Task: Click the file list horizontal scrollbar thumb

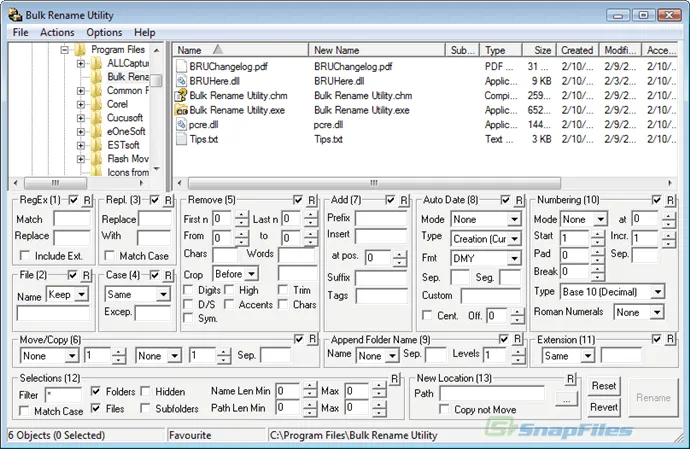Action: [374, 183]
